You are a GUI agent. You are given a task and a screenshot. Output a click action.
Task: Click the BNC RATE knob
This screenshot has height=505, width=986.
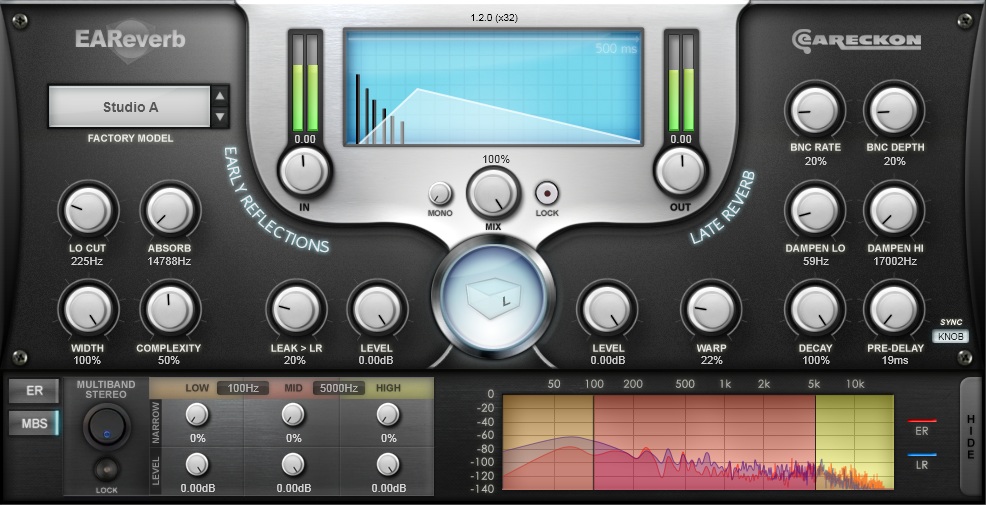(x=815, y=109)
